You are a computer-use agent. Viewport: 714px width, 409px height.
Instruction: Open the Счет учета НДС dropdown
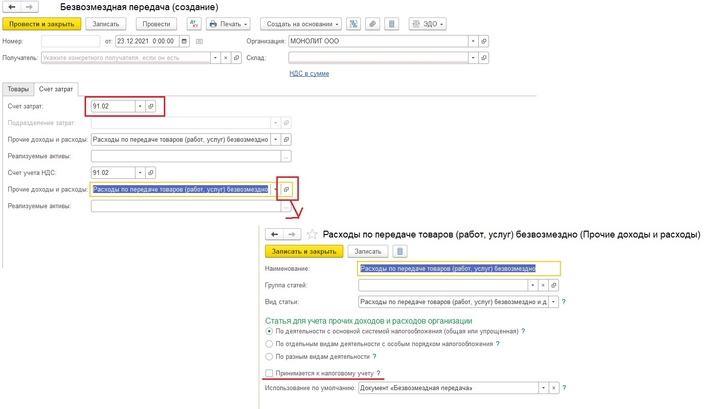click(x=140, y=173)
